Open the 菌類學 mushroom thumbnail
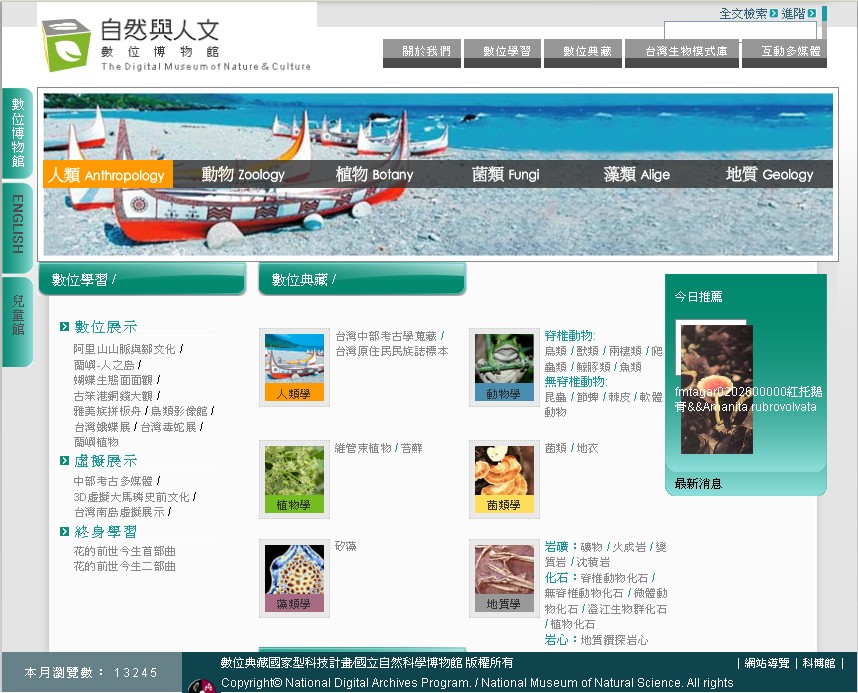 (504, 477)
